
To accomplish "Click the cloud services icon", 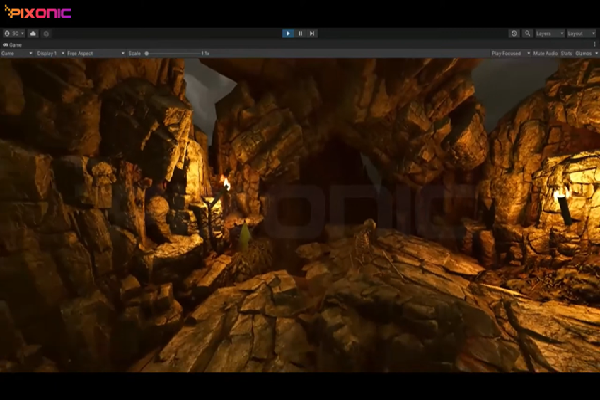I will pyautogui.click(x=33, y=33).
